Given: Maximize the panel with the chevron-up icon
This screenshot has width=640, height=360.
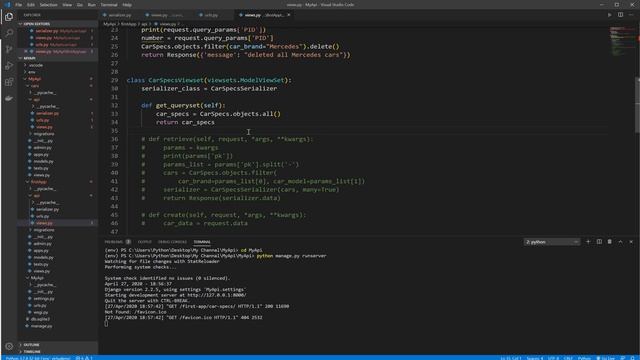Looking at the screenshot, I should 620,242.
